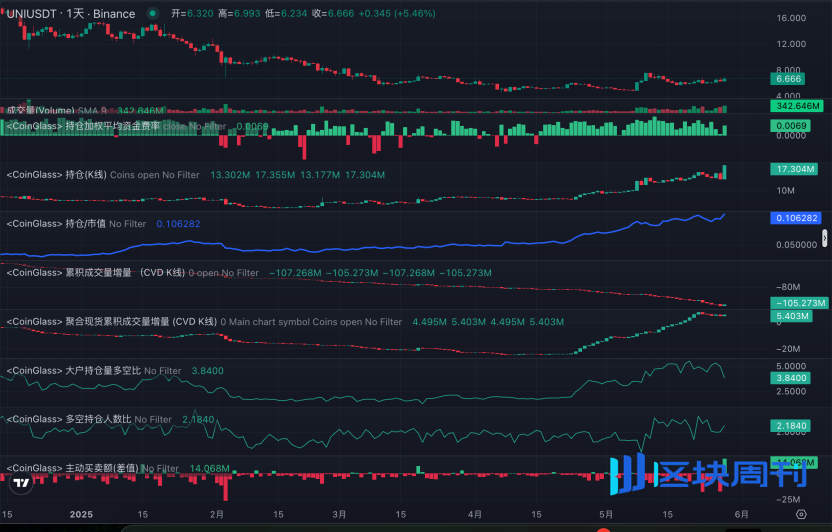Open the TradingView logo icon
This screenshot has width=832, height=532.
click(21, 483)
